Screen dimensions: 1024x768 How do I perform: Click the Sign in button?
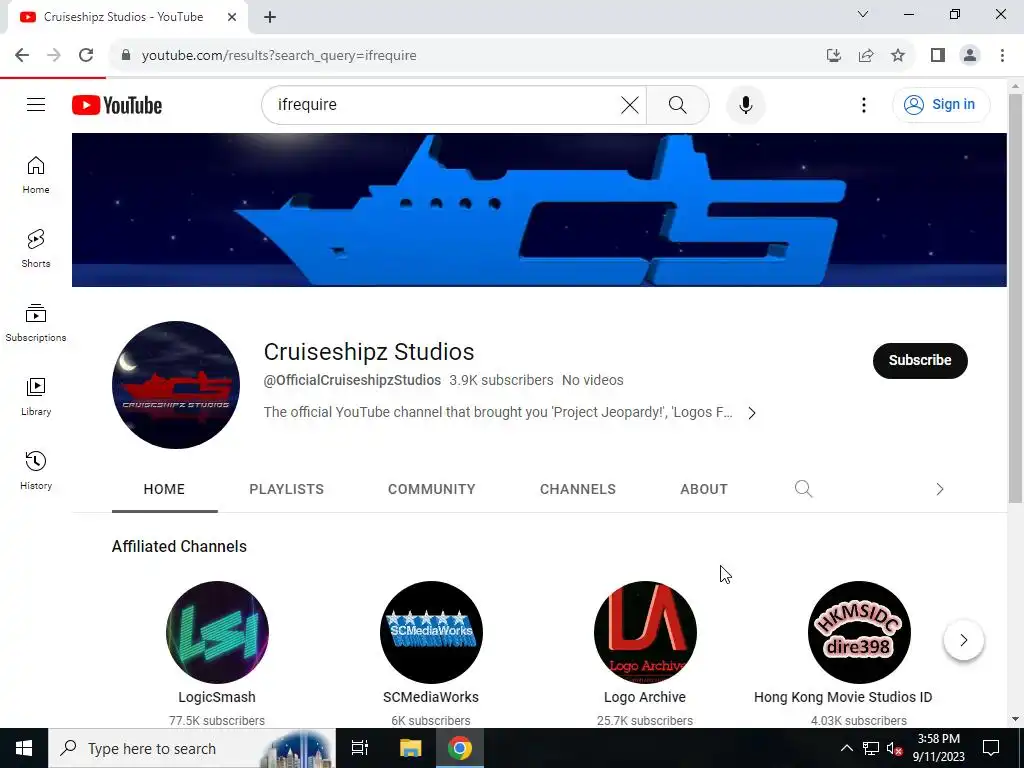pyautogui.click(x=941, y=104)
